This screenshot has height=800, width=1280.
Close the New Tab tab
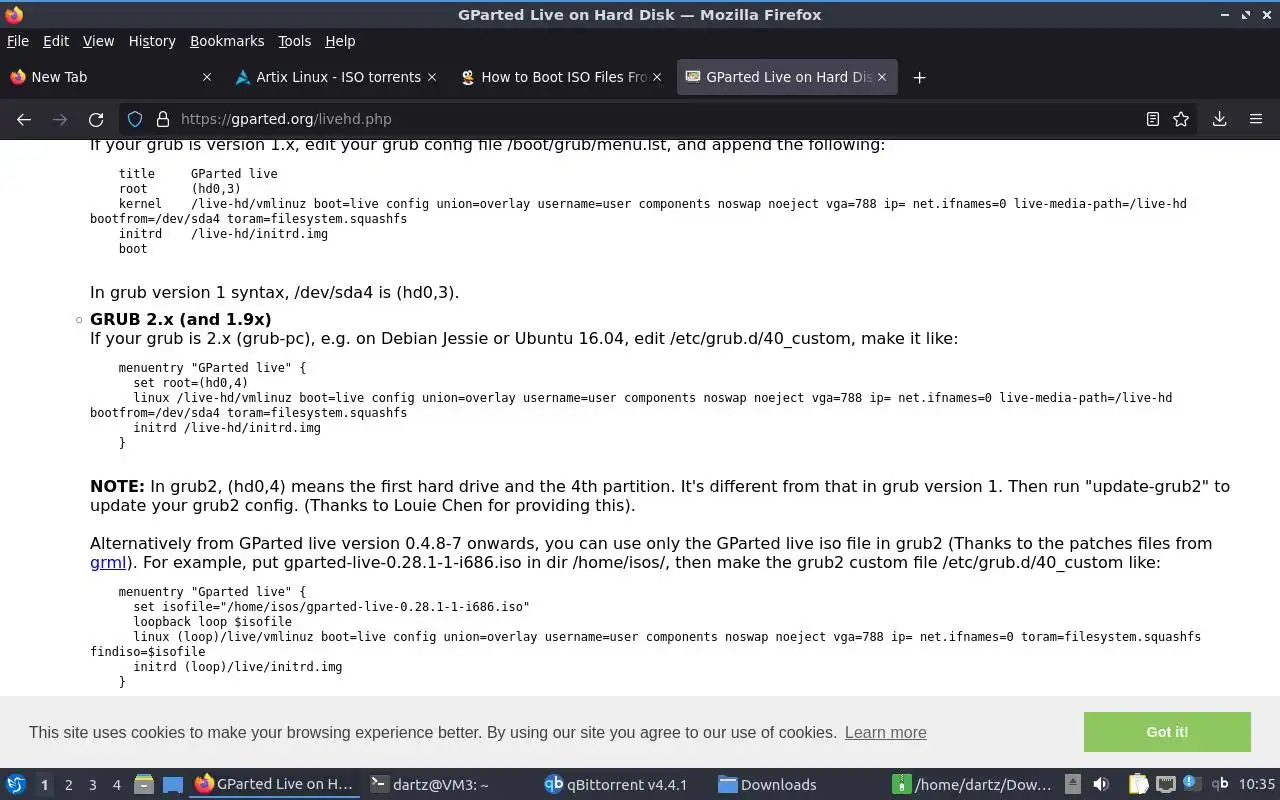(207, 77)
